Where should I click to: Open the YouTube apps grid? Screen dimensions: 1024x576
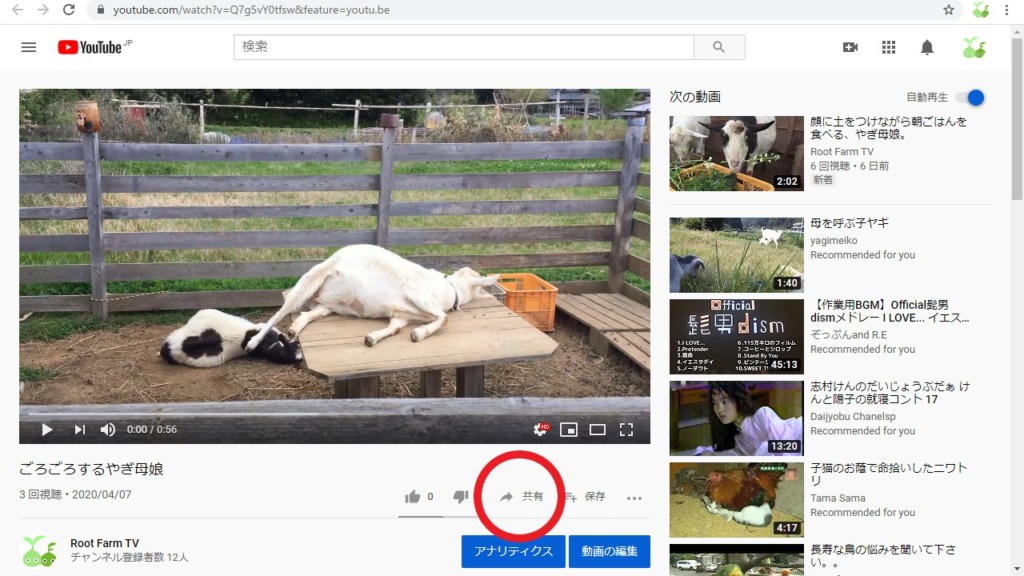click(x=888, y=47)
